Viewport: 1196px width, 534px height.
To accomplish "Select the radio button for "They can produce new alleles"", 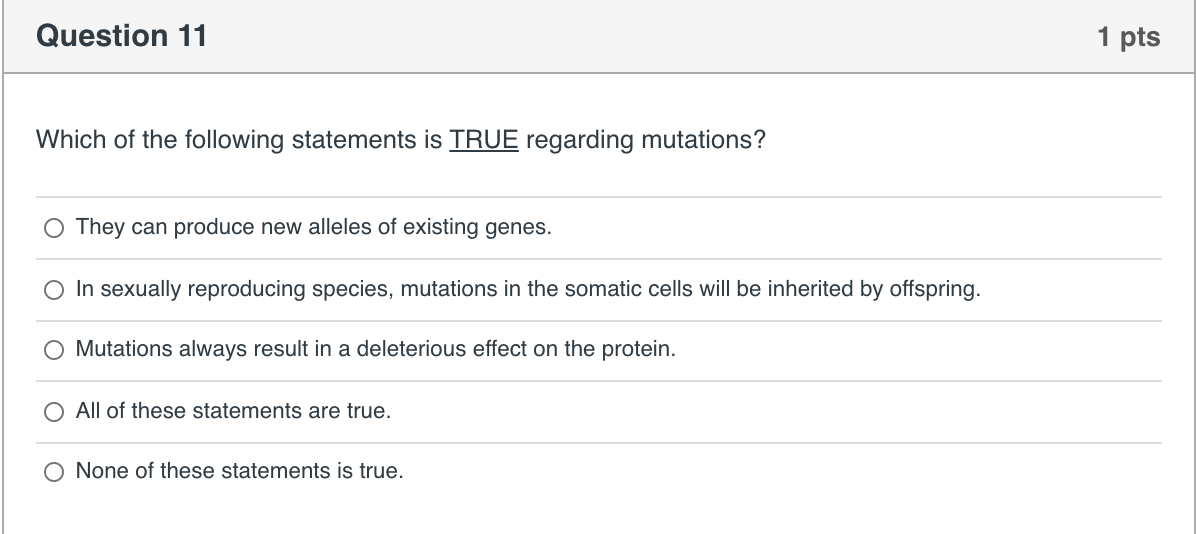I will coord(53,228).
